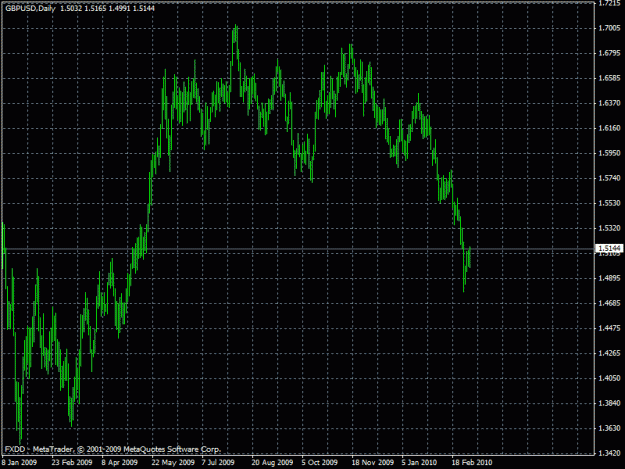Click the 1.6585 price axis value
625x469 pixels.
click(x=610, y=78)
